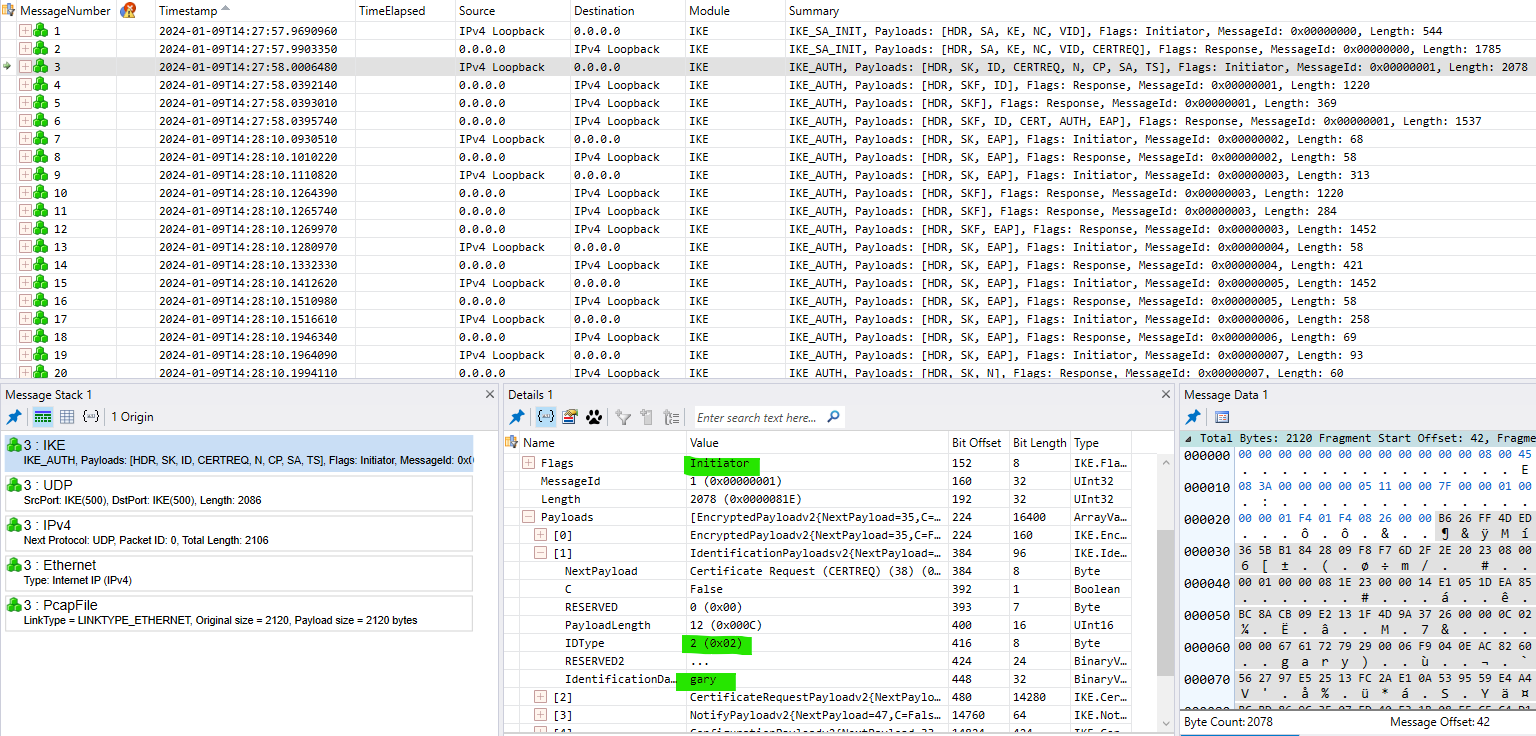
Task: Click timestamp 2024-01-09T14:28:10.1264390 of message 10
Action: 247,193
